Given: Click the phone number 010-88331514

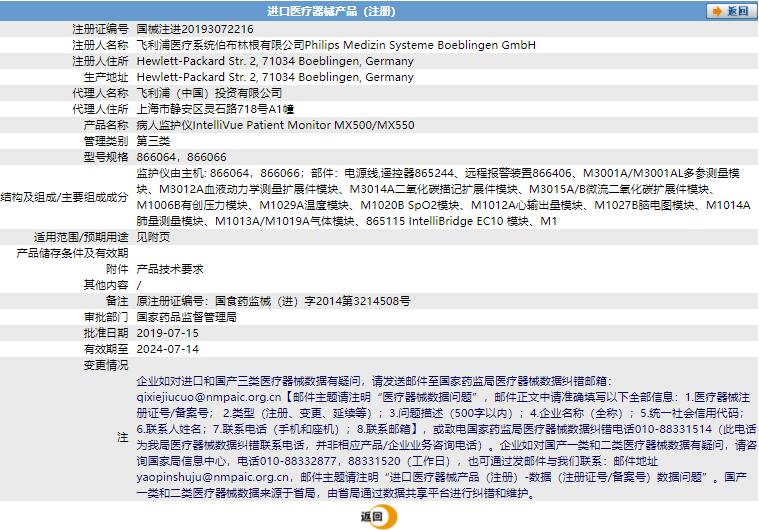Looking at the screenshot, I should [x=673, y=429].
